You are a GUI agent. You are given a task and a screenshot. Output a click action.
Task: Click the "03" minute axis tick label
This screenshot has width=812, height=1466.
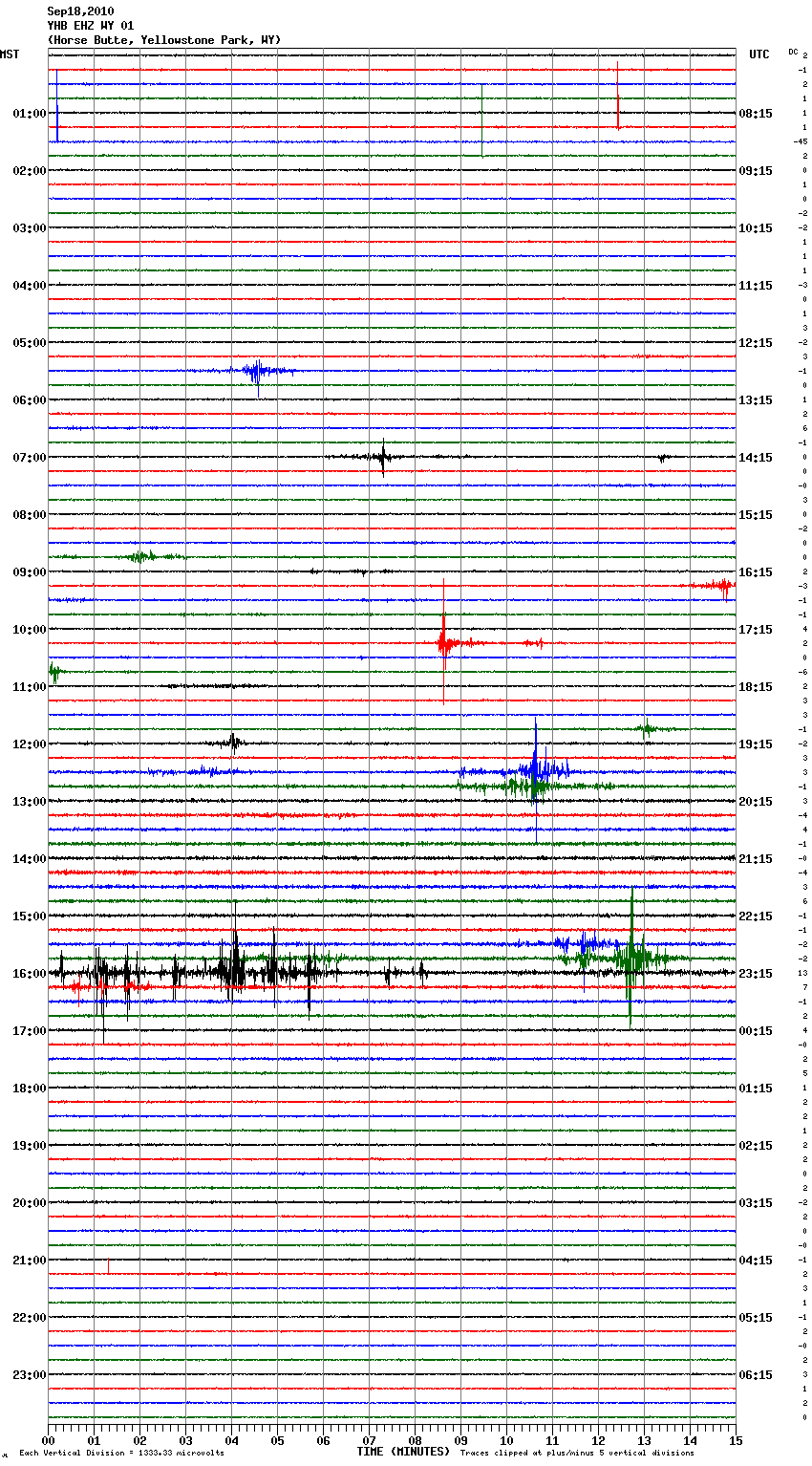pos(185,1439)
